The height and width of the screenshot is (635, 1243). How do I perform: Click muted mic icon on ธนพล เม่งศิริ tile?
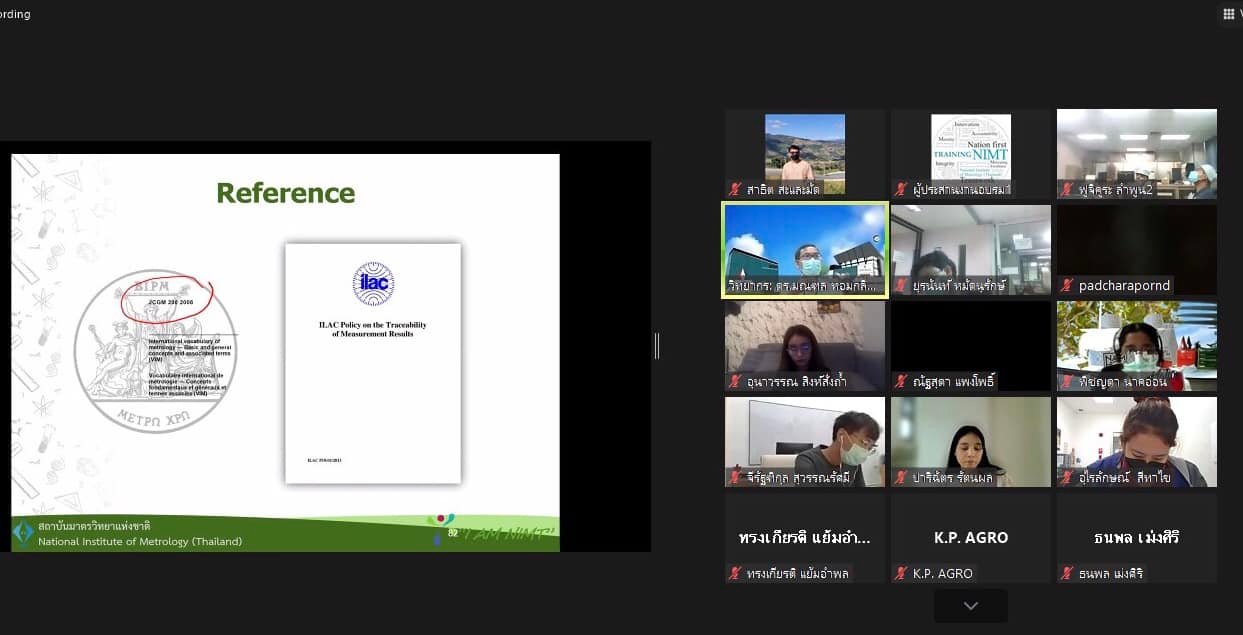pyautogui.click(x=1068, y=574)
